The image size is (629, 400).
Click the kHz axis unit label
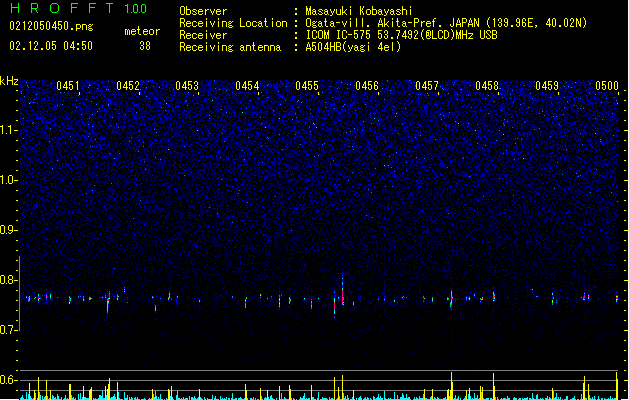pyautogui.click(x=9, y=81)
